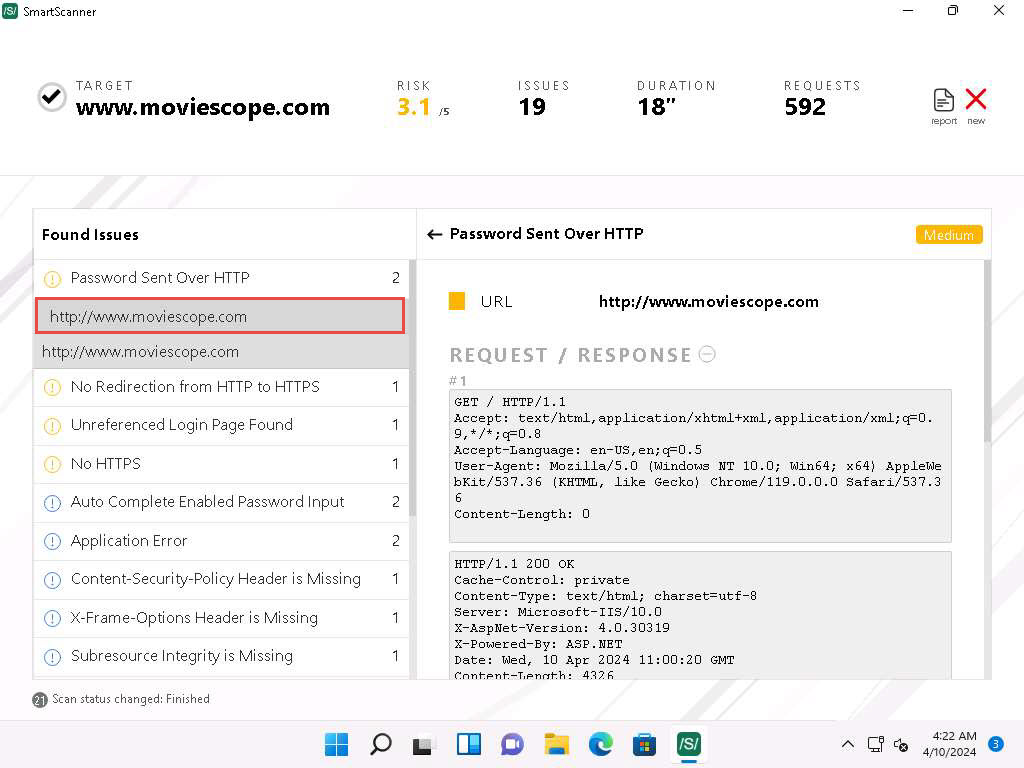The height and width of the screenshot is (768, 1024).
Task: Select the highlighted http://www.moviescope.com entry
Action: coord(148,317)
